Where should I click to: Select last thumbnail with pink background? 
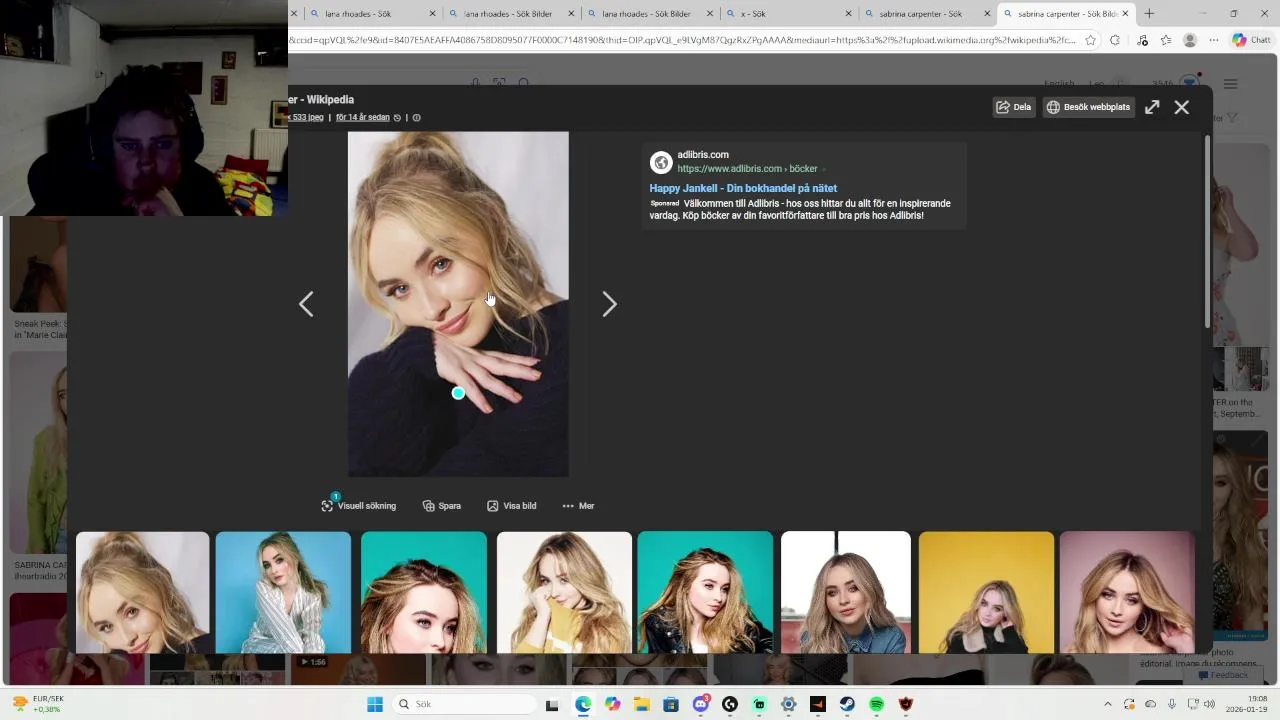click(1127, 592)
